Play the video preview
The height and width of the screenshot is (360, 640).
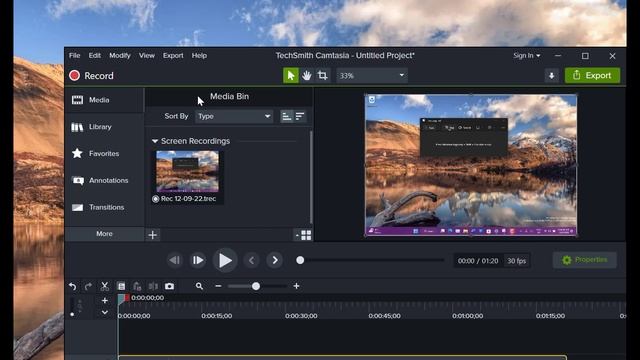coord(225,260)
